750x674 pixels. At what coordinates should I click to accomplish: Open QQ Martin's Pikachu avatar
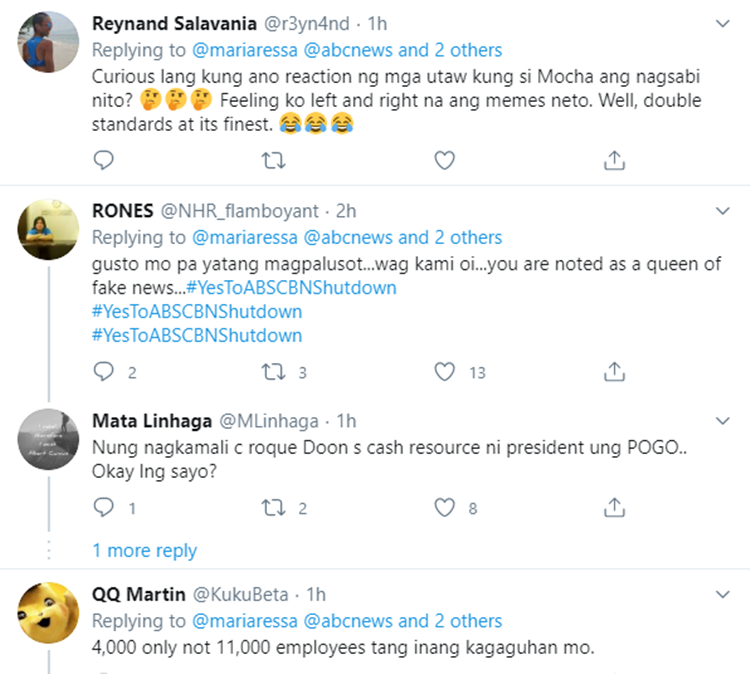49,612
